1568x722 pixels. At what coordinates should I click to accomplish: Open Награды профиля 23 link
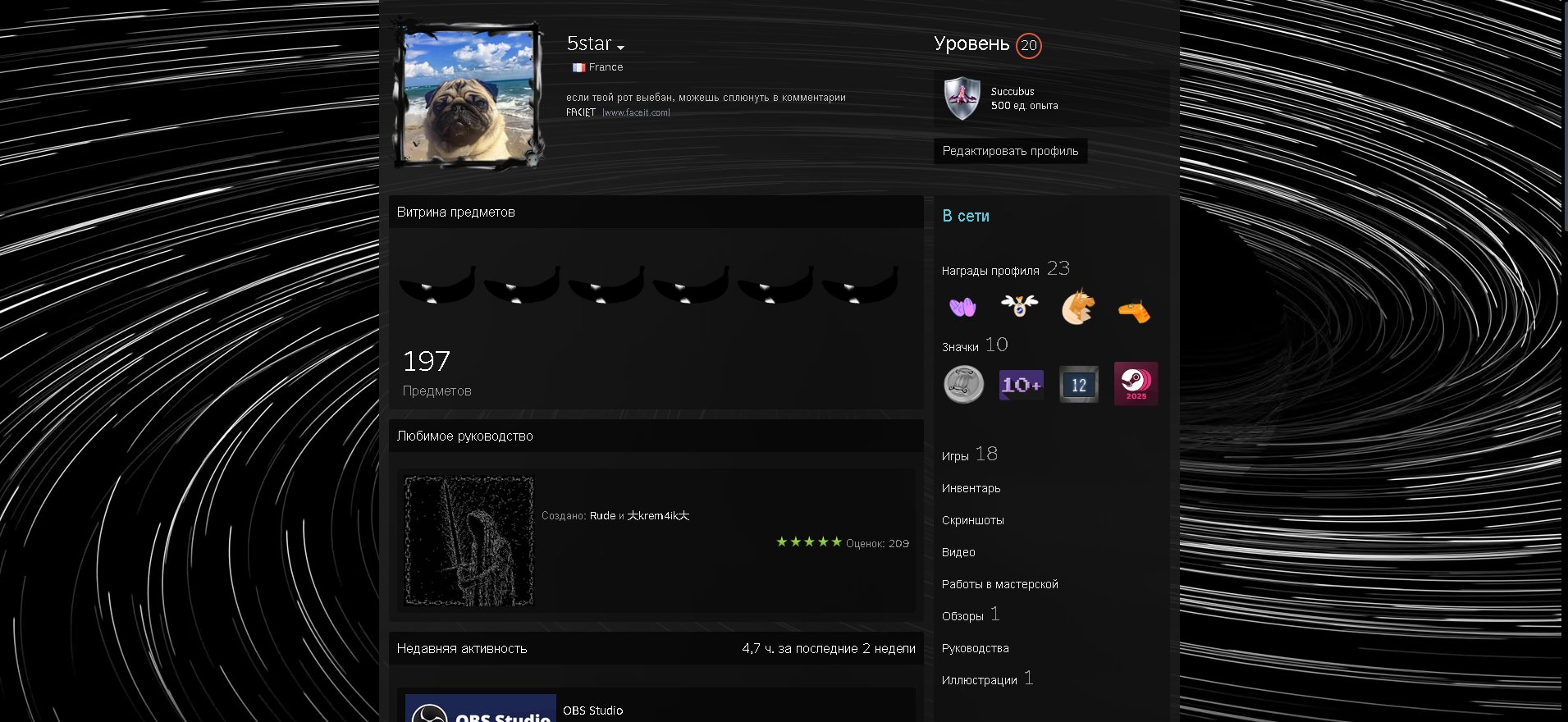pos(1005,268)
